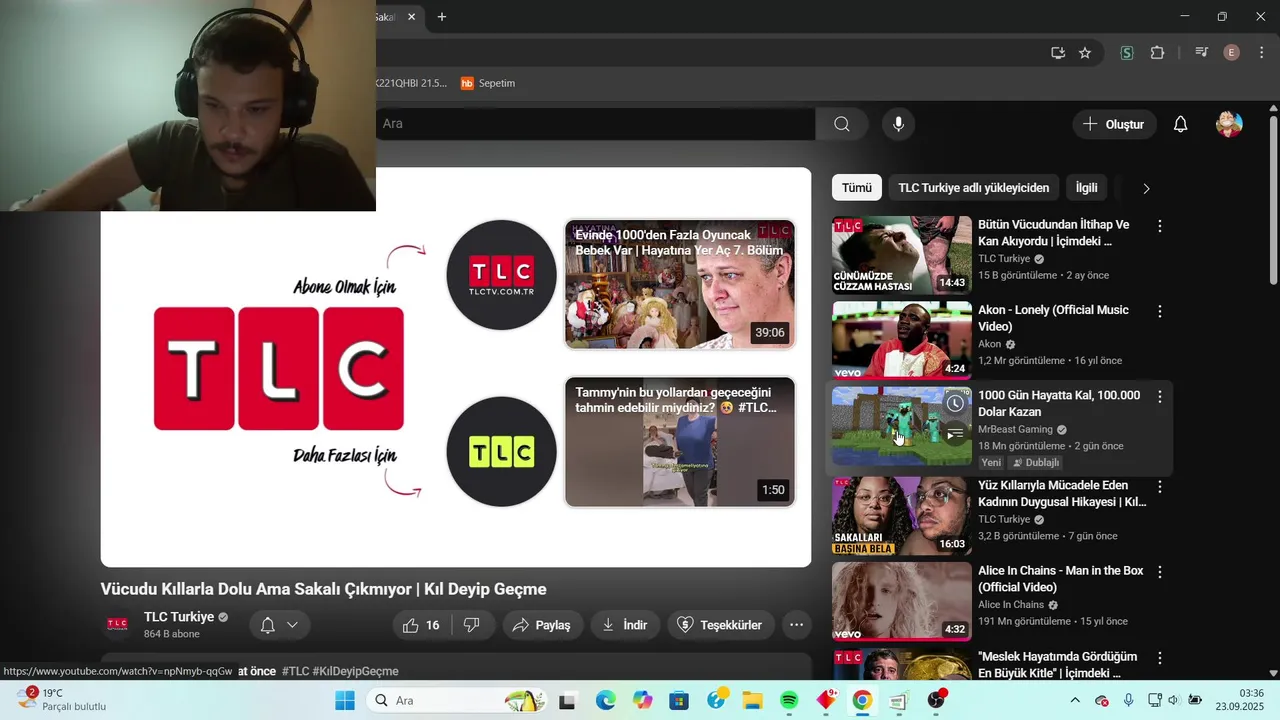
Task: Click the install app icon in address bar
Action: coord(1058,53)
